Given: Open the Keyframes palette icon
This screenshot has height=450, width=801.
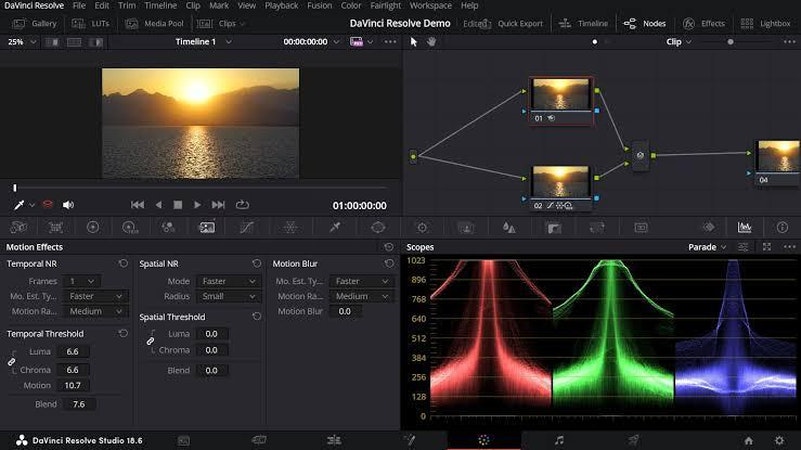Looking at the screenshot, I should coord(709,227).
